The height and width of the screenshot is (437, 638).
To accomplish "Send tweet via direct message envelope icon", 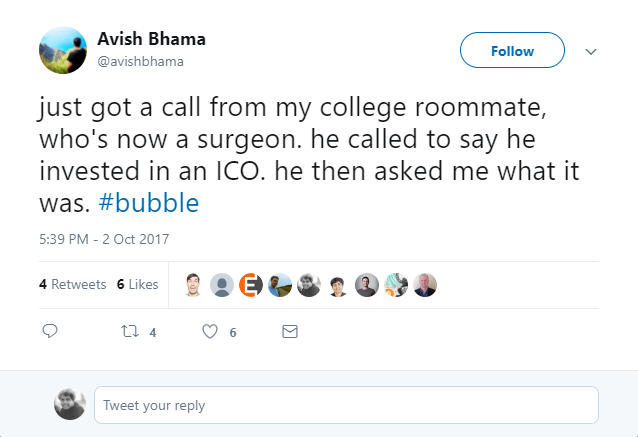I will [290, 332].
